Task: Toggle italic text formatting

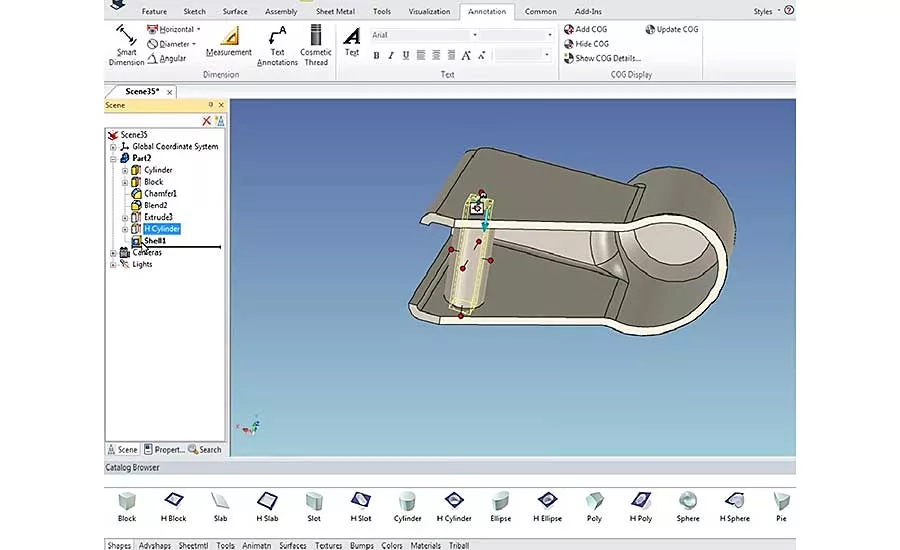Action: click(x=391, y=55)
